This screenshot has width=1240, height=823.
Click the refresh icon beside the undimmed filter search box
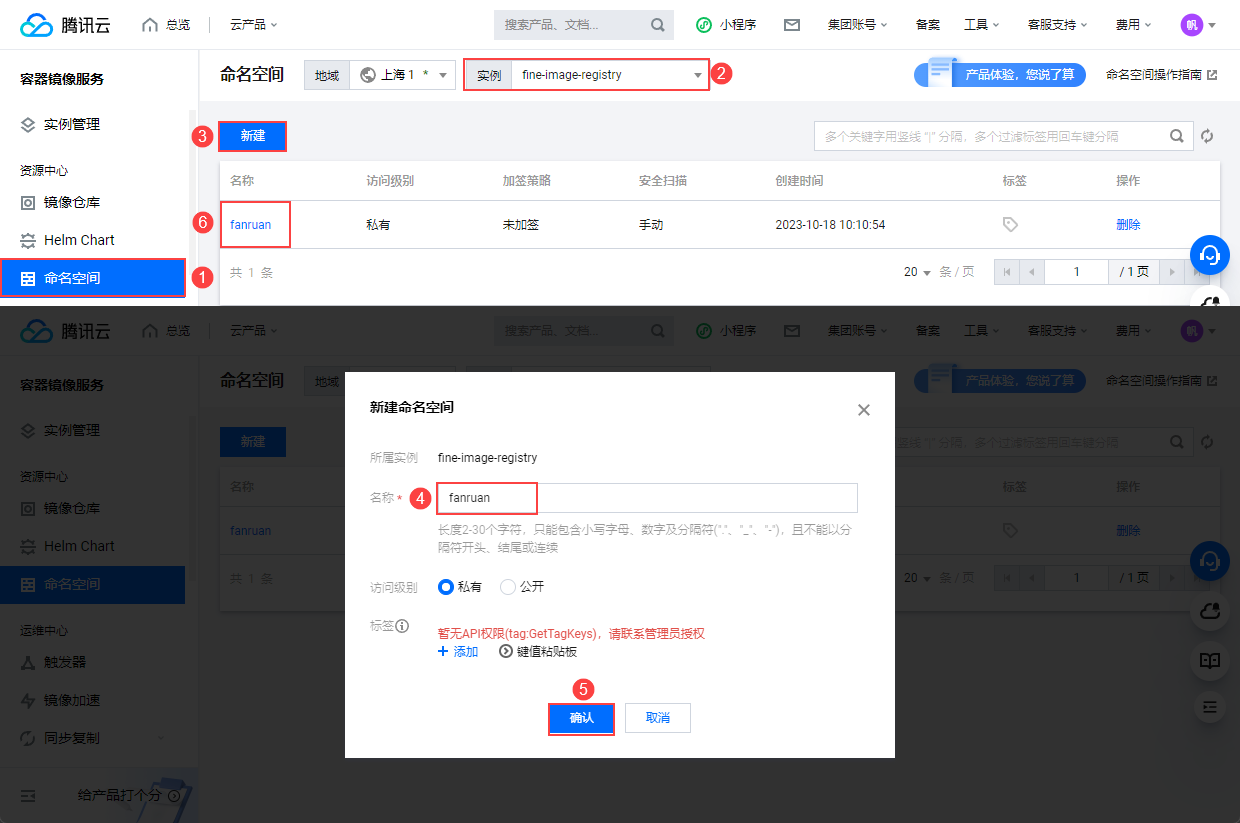coord(1207,137)
